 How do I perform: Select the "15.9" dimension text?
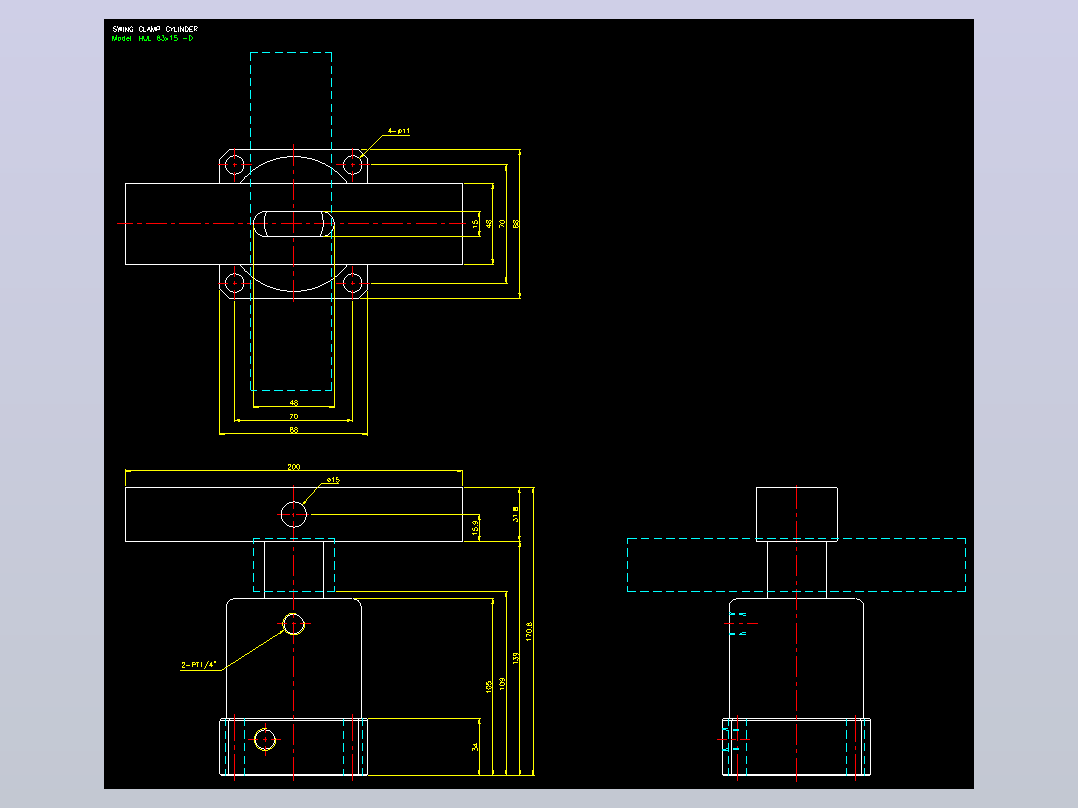tap(475, 527)
